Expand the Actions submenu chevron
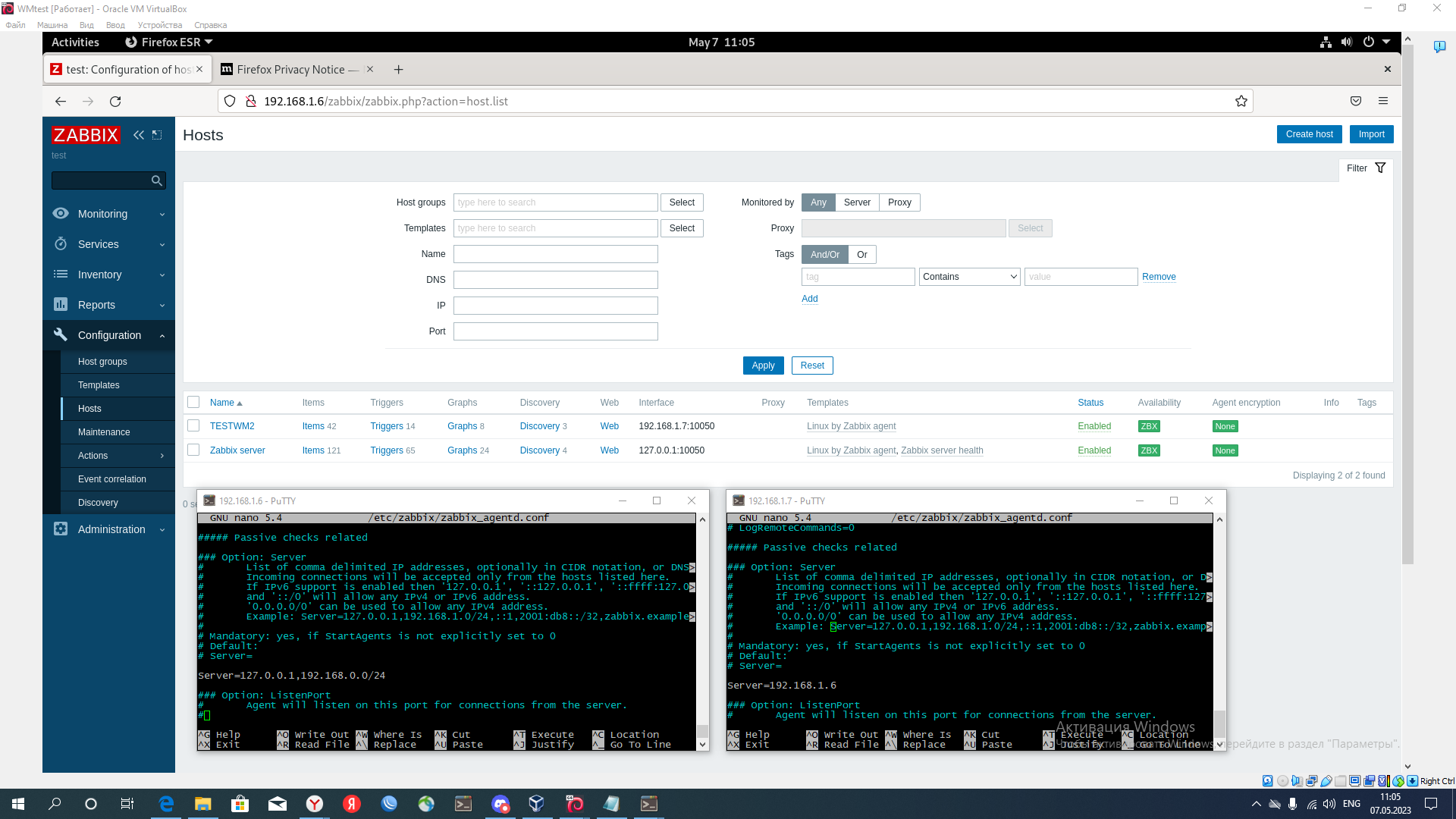 (x=162, y=456)
